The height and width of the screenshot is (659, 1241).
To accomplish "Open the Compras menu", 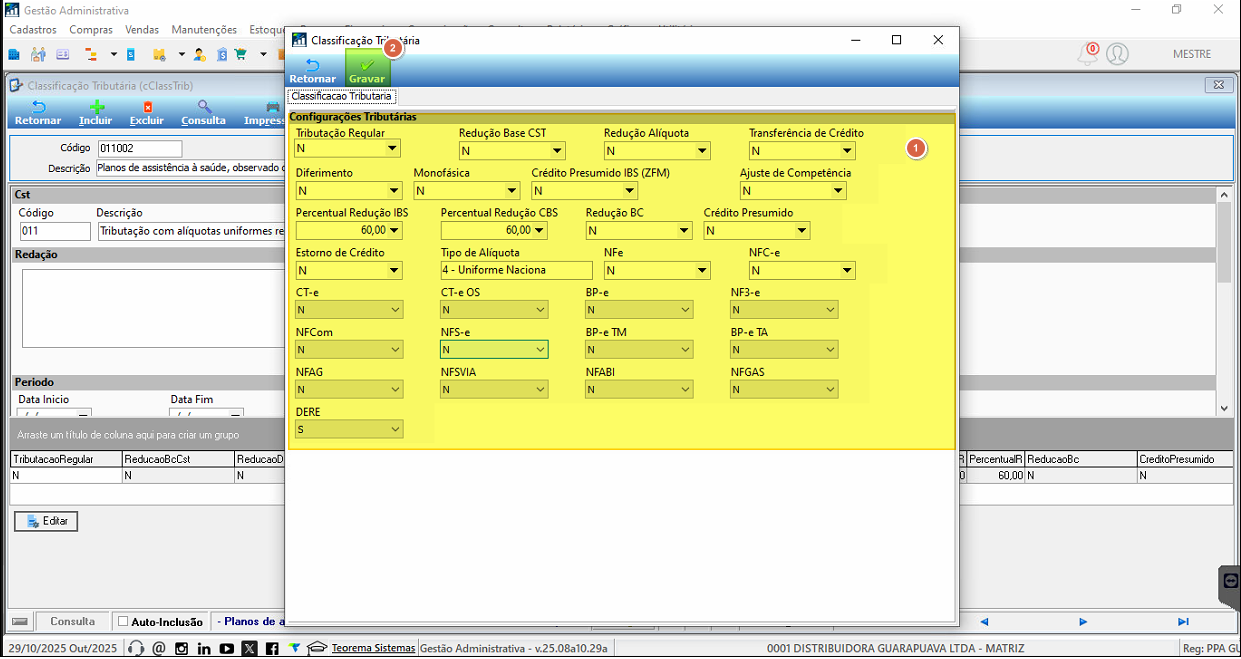I will pyautogui.click(x=91, y=30).
